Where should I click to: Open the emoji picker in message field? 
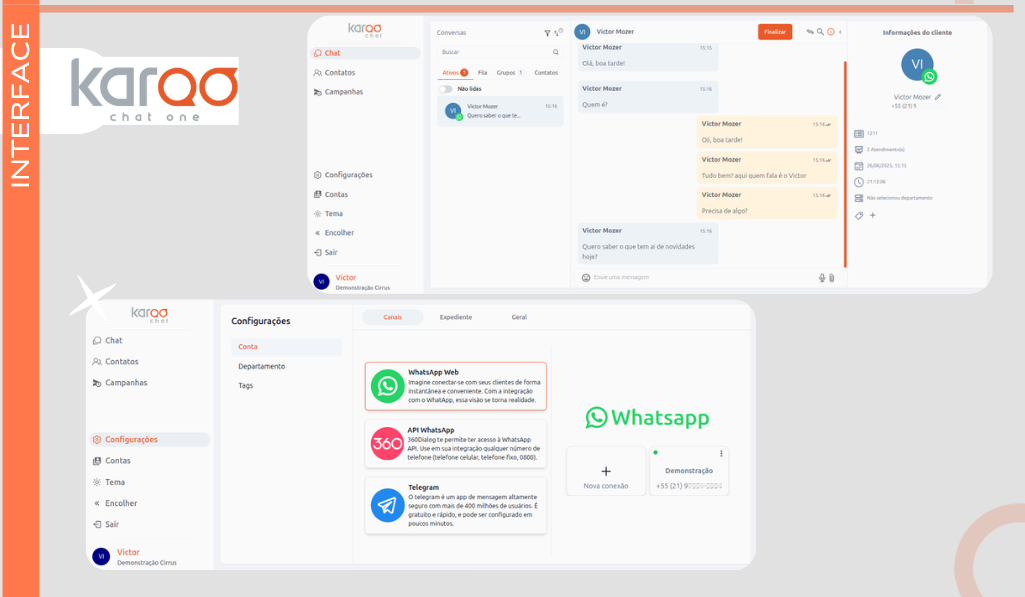coord(586,277)
